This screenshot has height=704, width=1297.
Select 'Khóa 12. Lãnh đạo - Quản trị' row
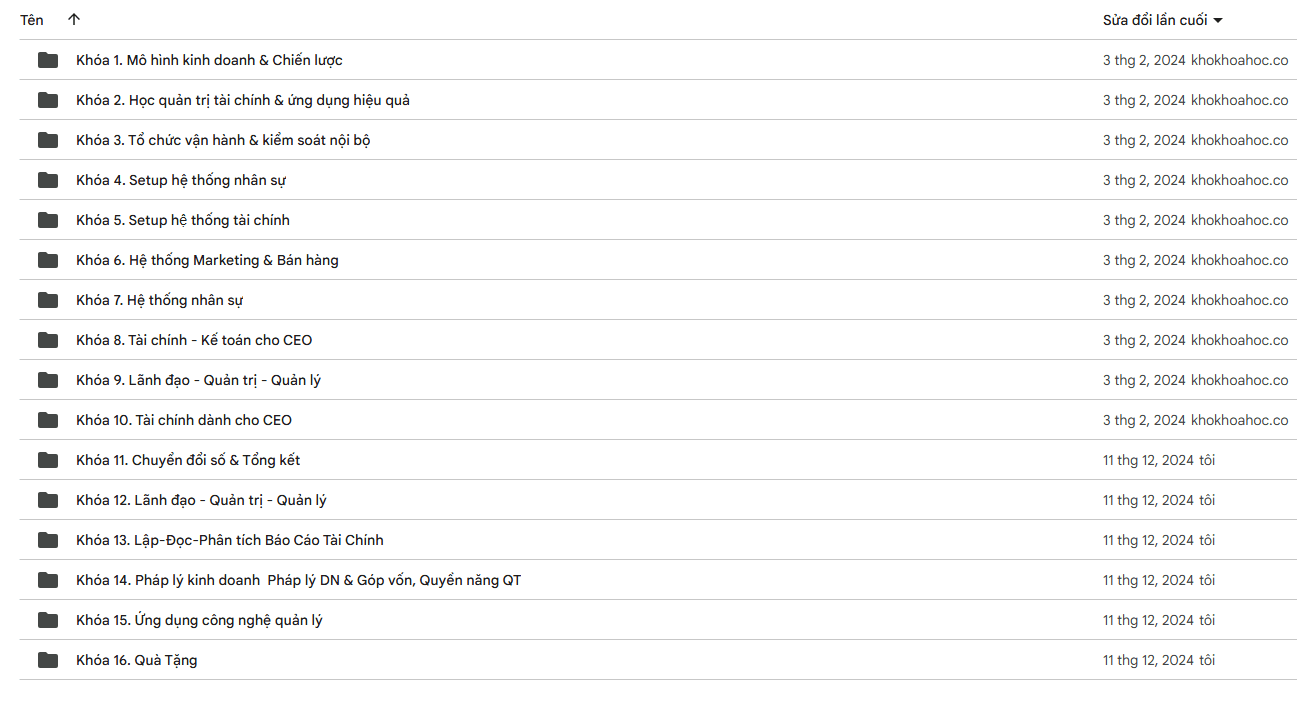pyautogui.click(x=201, y=500)
